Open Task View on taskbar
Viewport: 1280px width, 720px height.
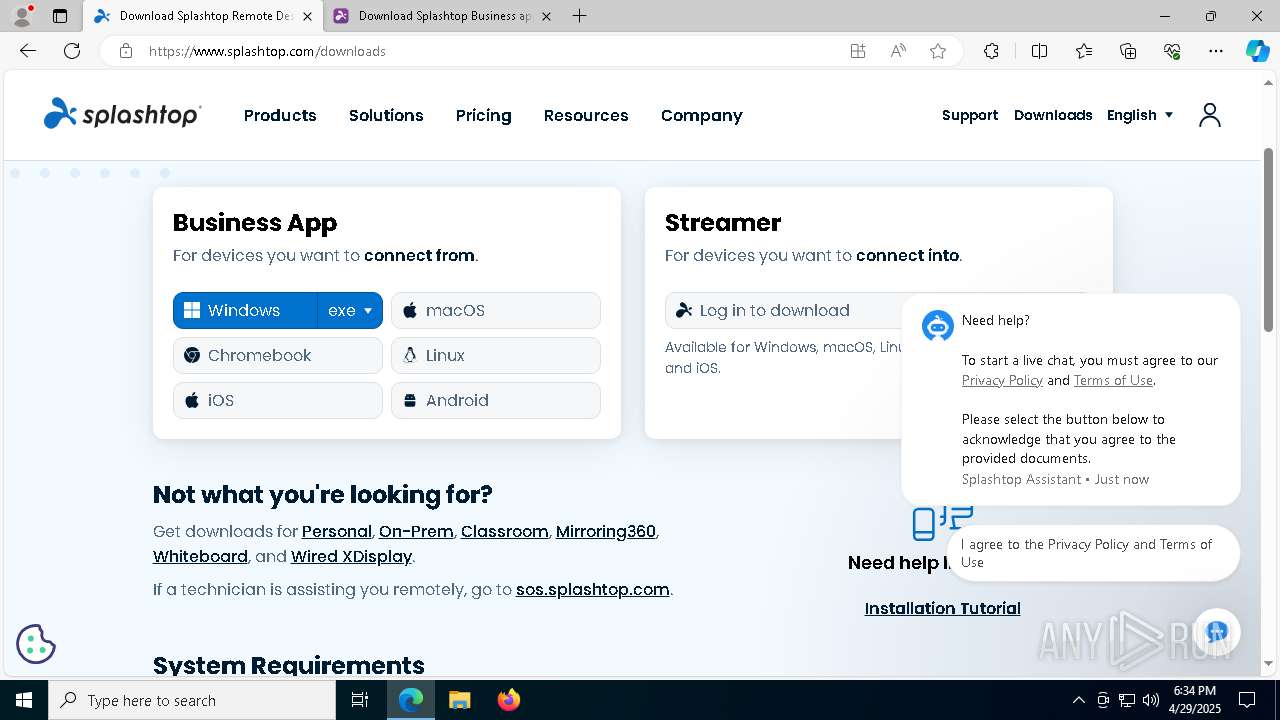click(x=360, y=700)
